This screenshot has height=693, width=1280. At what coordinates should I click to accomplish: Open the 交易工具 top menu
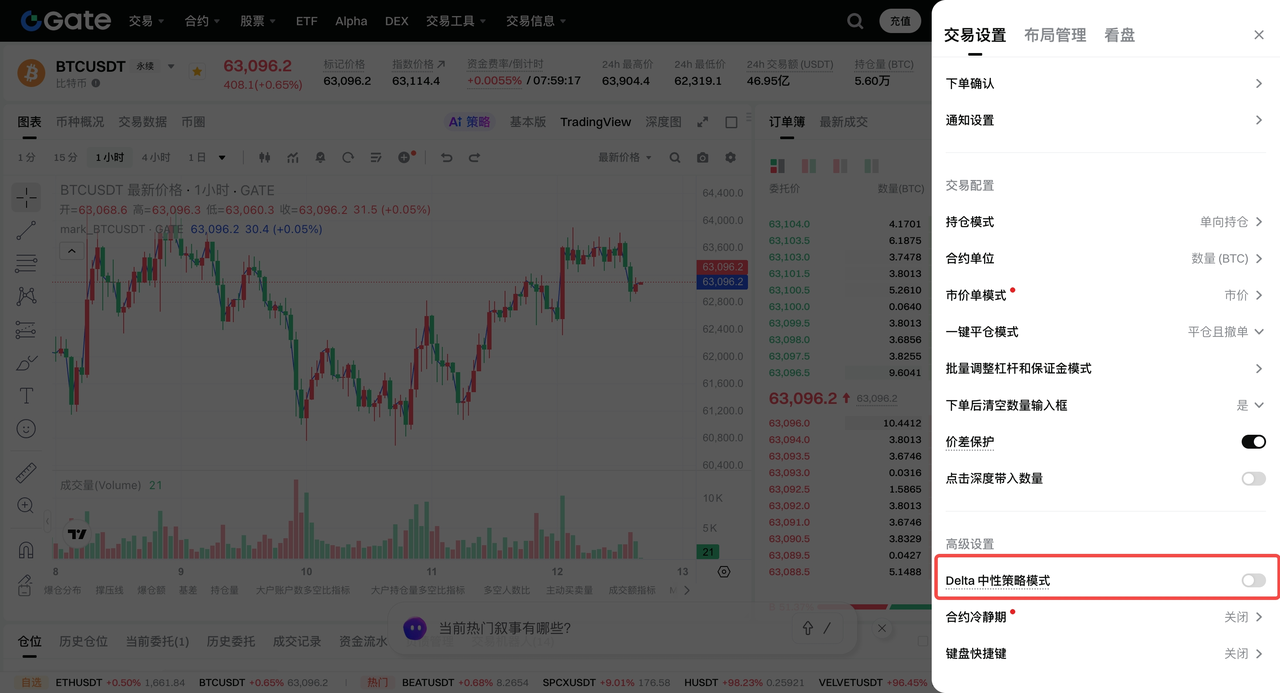456,21
